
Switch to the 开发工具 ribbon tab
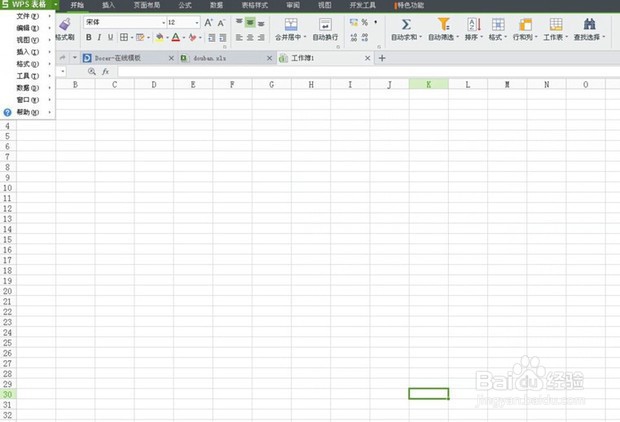[363, 5]
